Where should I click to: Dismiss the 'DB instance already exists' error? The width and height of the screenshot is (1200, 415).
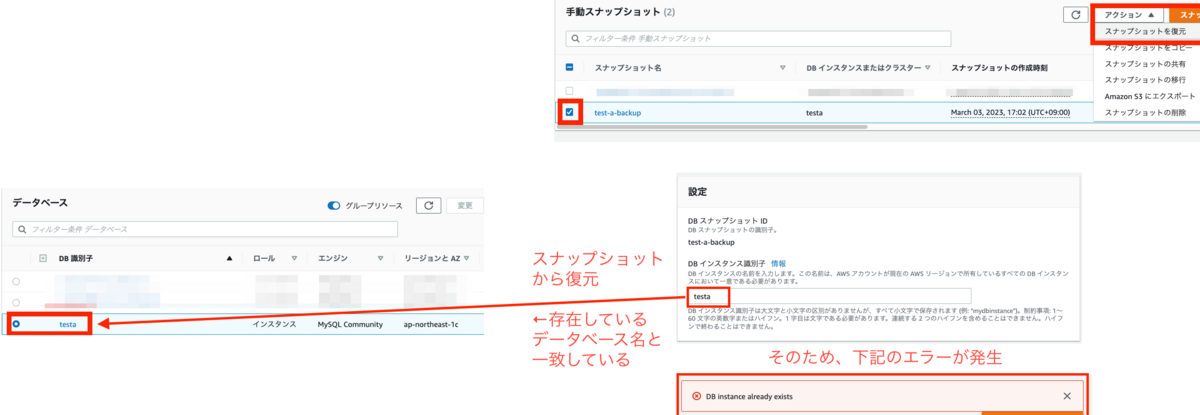click(1067, 396)
